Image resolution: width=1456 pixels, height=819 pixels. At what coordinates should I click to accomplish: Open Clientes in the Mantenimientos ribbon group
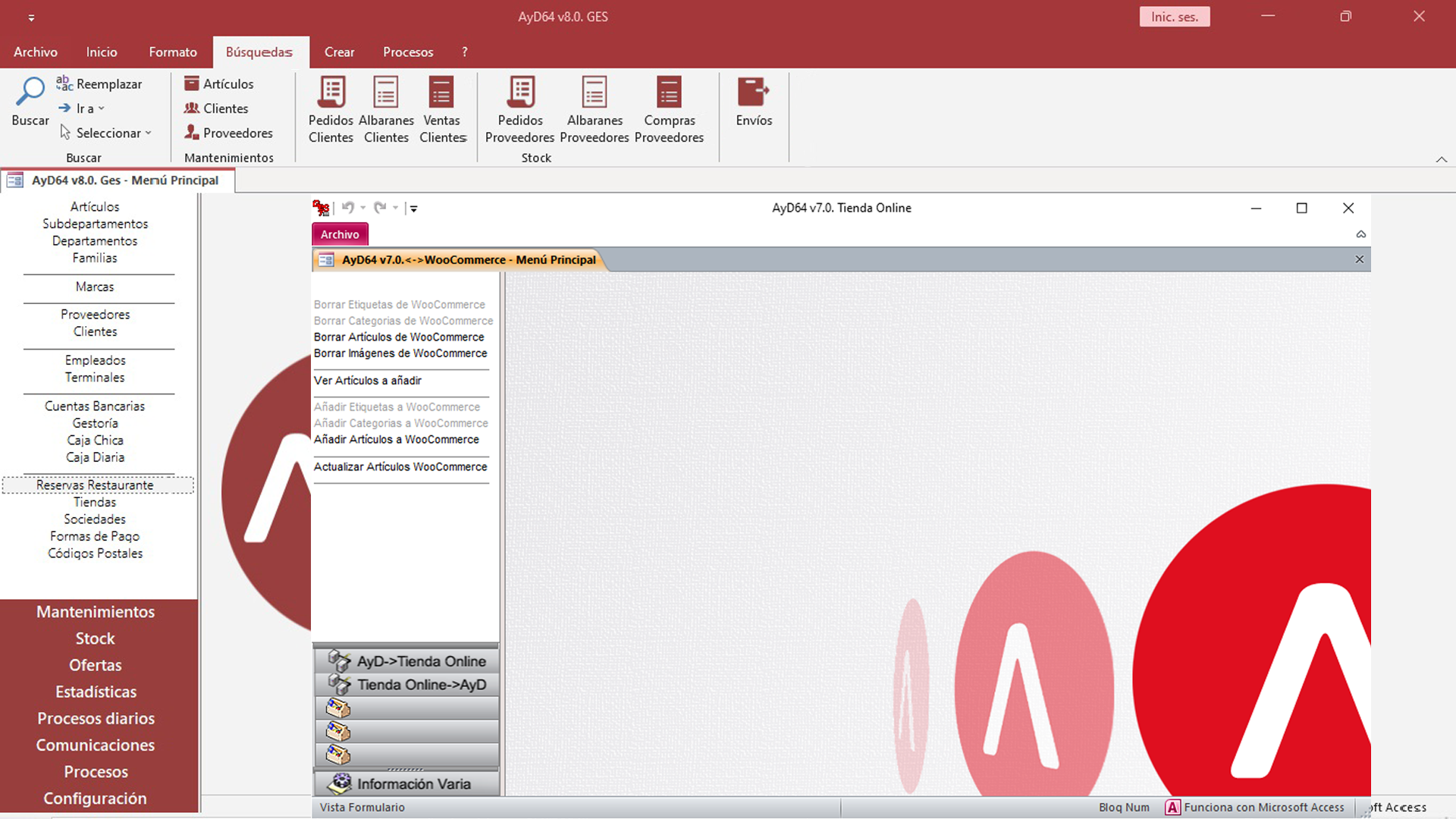[x=216, y=108]
